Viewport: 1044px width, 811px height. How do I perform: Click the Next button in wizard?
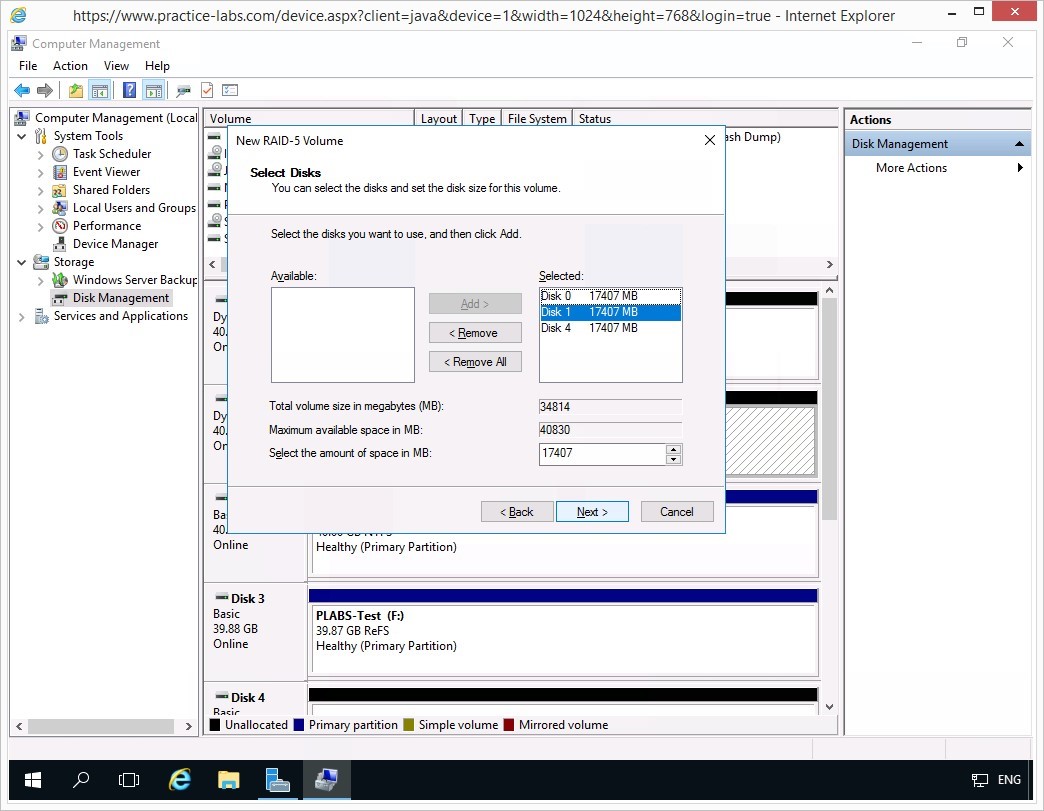pyautogui.click(x=592, y=512)
